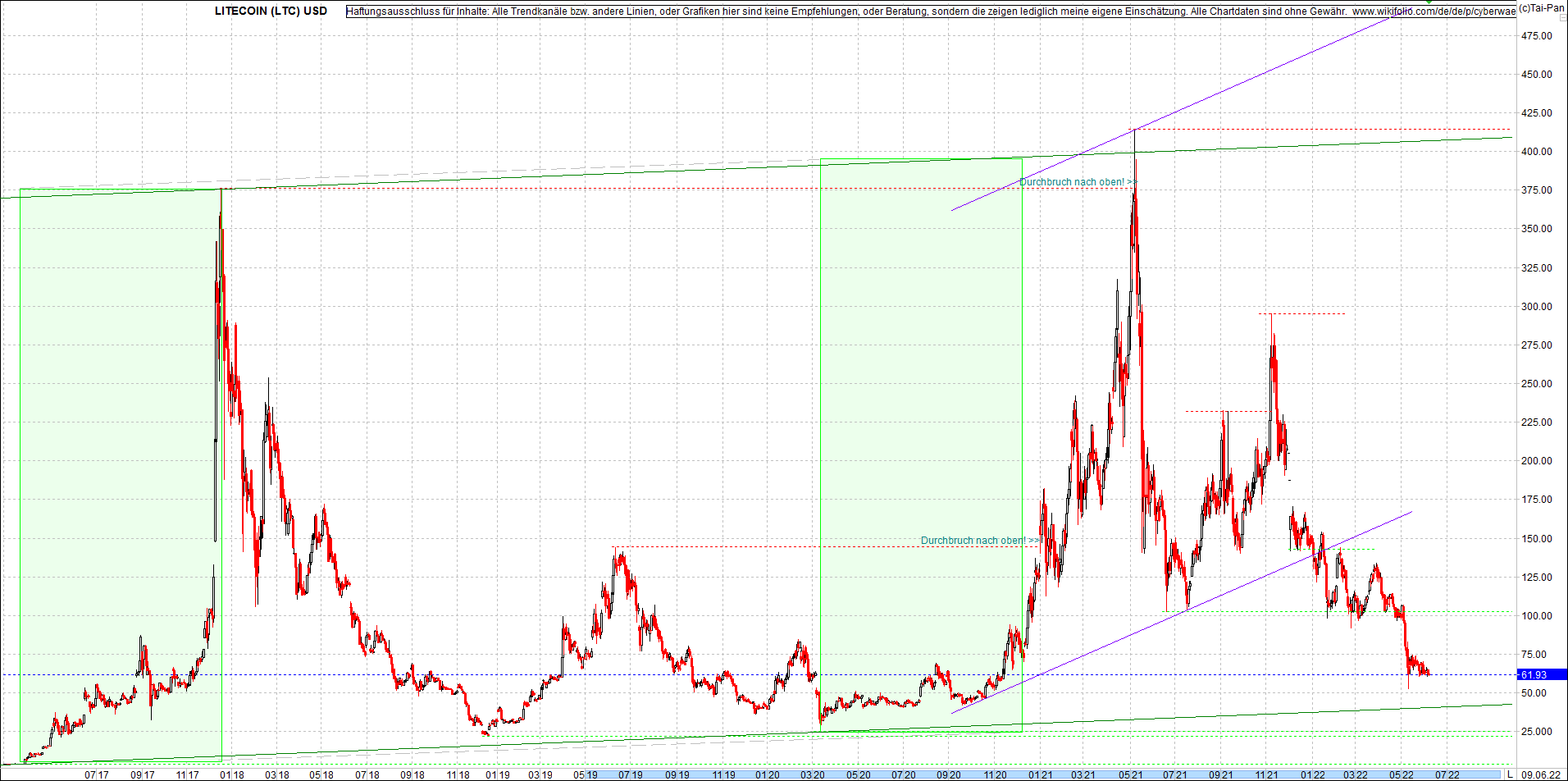Click the 07'19 date axis label
The width and height of the screenshot is (1568, 781).
pyautogui.click(x=631, y=775)
